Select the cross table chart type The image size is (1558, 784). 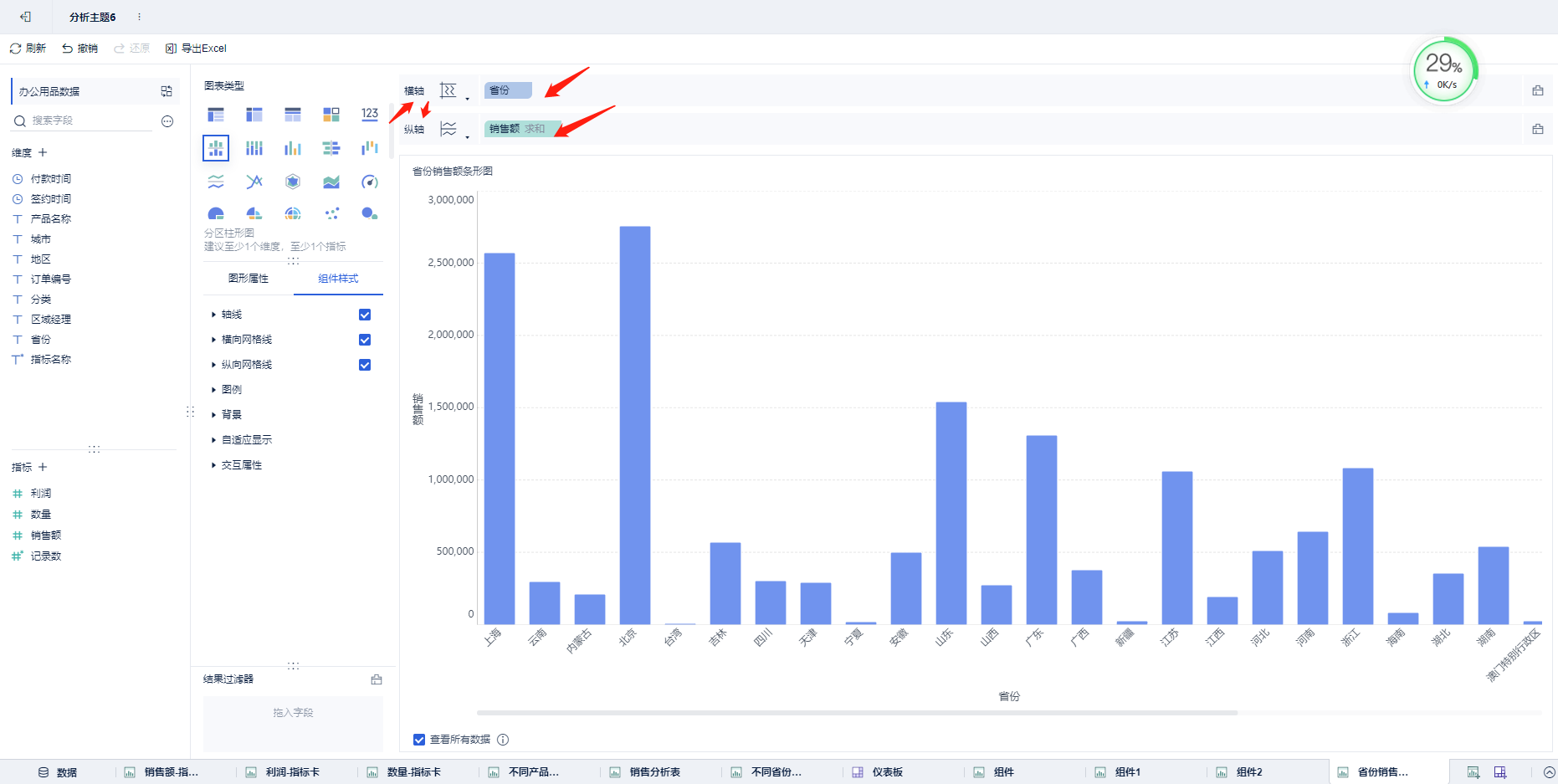click(254, 115)
